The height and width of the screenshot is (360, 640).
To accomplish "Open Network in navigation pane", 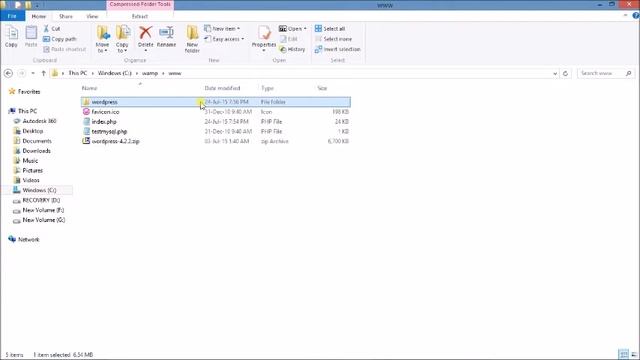I will (x=24, y=240).
